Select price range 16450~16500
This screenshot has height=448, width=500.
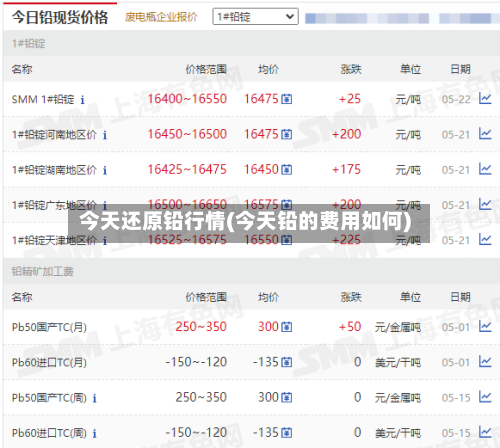(187, 134)
